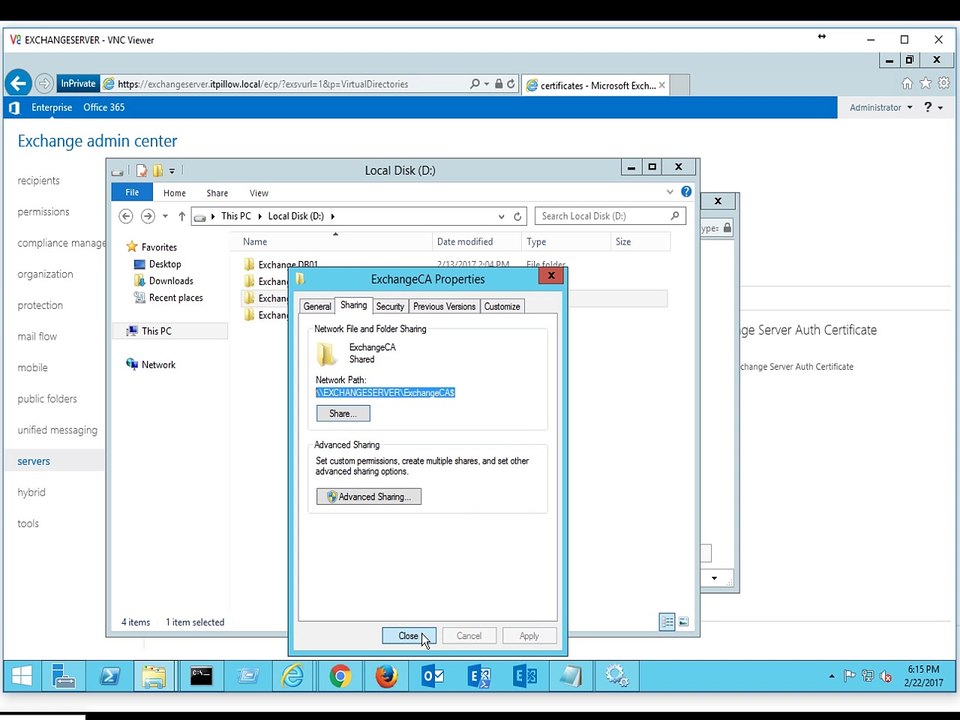Open Firefox from the taskbar

click(386, 676)
